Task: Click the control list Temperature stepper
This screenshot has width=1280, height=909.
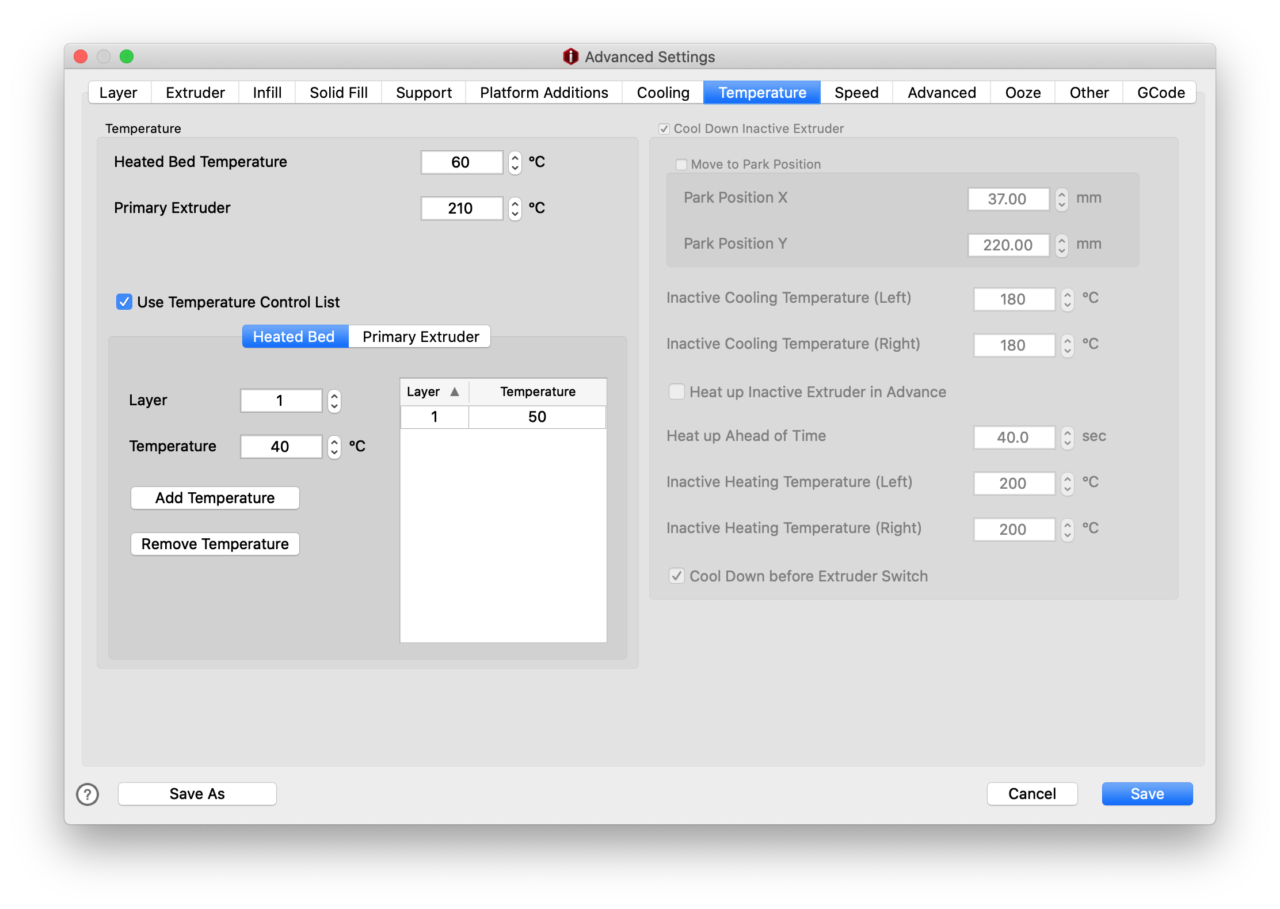Action: pyautogui.click(x=334, y=447)
